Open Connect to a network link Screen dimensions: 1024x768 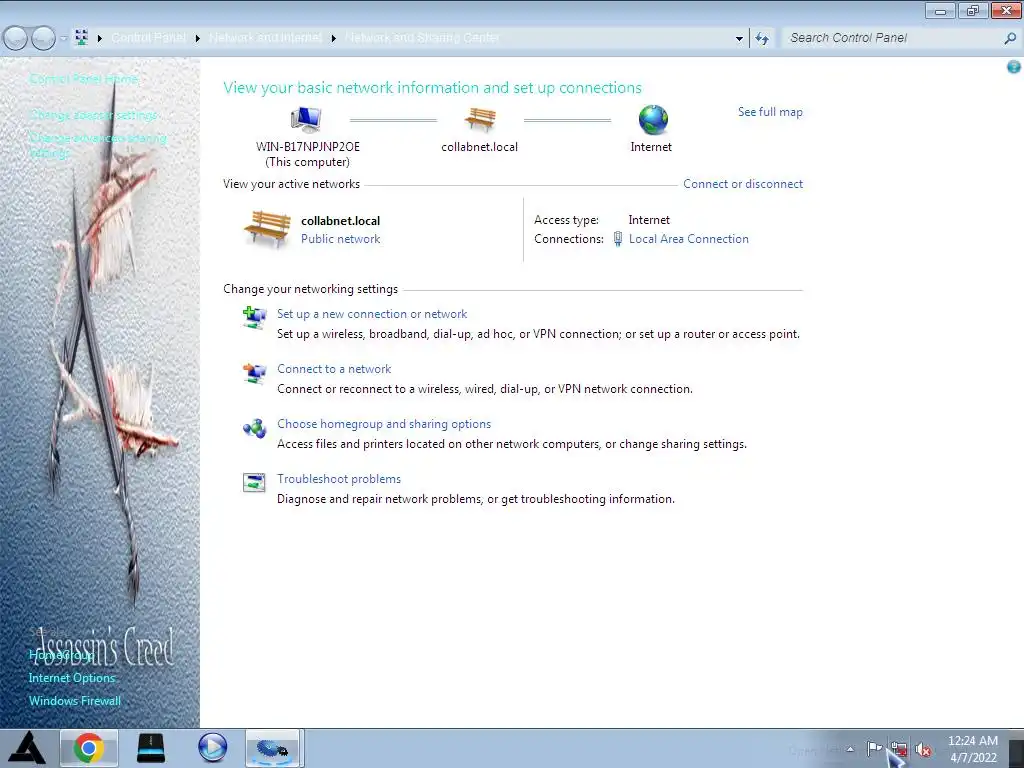(x=334, y=369)
